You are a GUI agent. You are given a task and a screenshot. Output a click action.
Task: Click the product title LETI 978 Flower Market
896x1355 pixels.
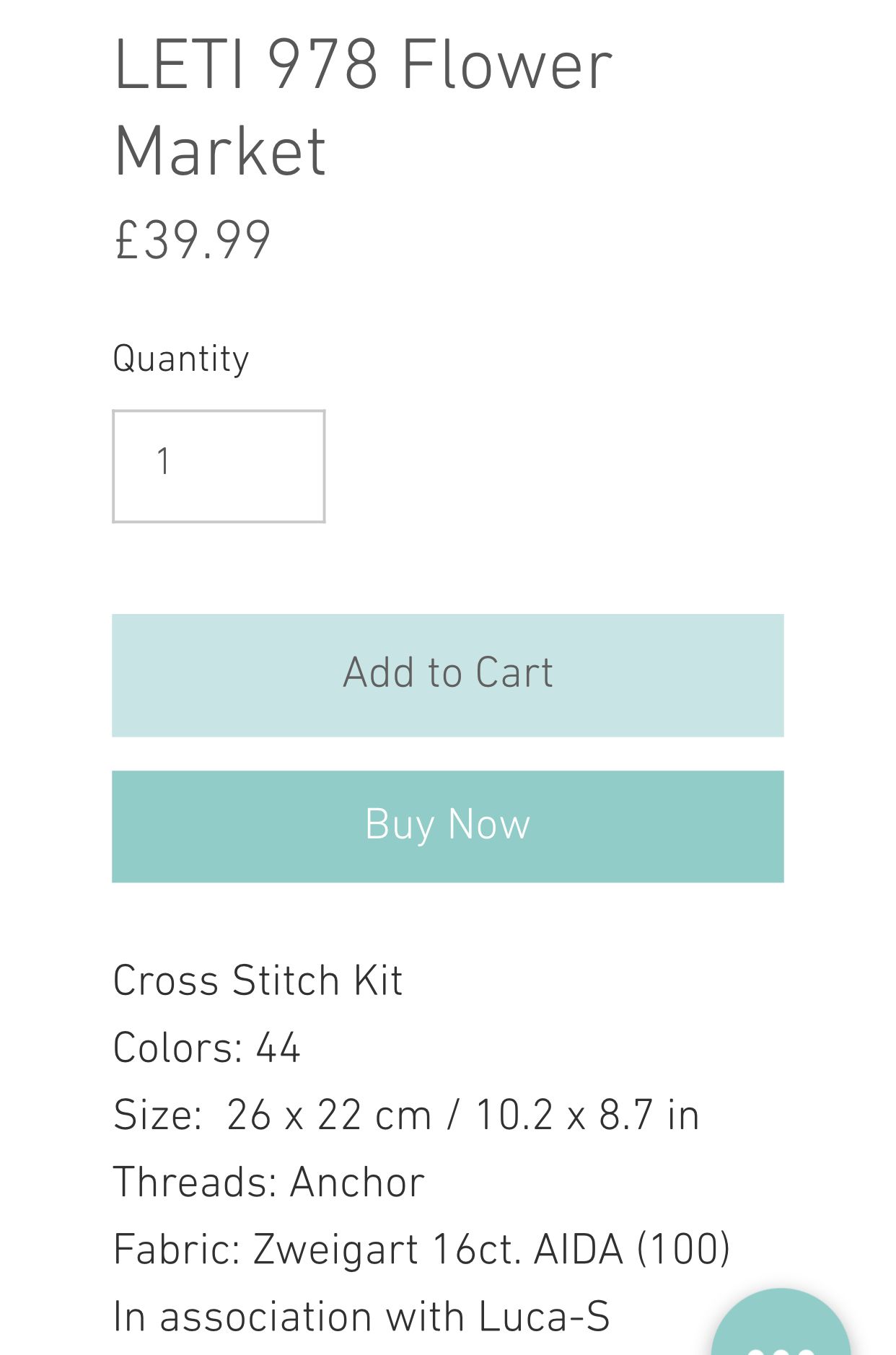coord(362,107)
